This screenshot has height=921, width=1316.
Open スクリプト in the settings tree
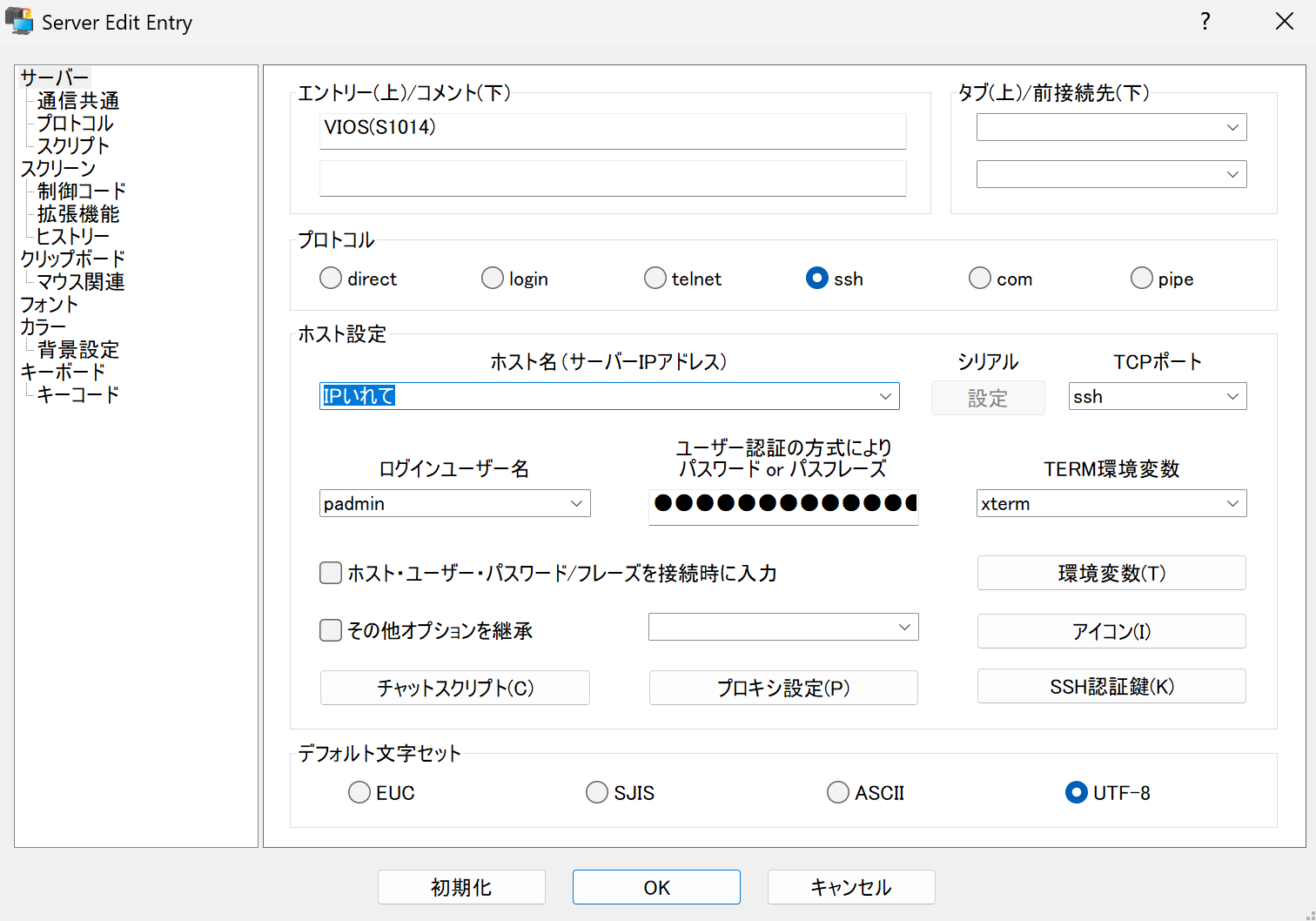(x=73, y=145)
